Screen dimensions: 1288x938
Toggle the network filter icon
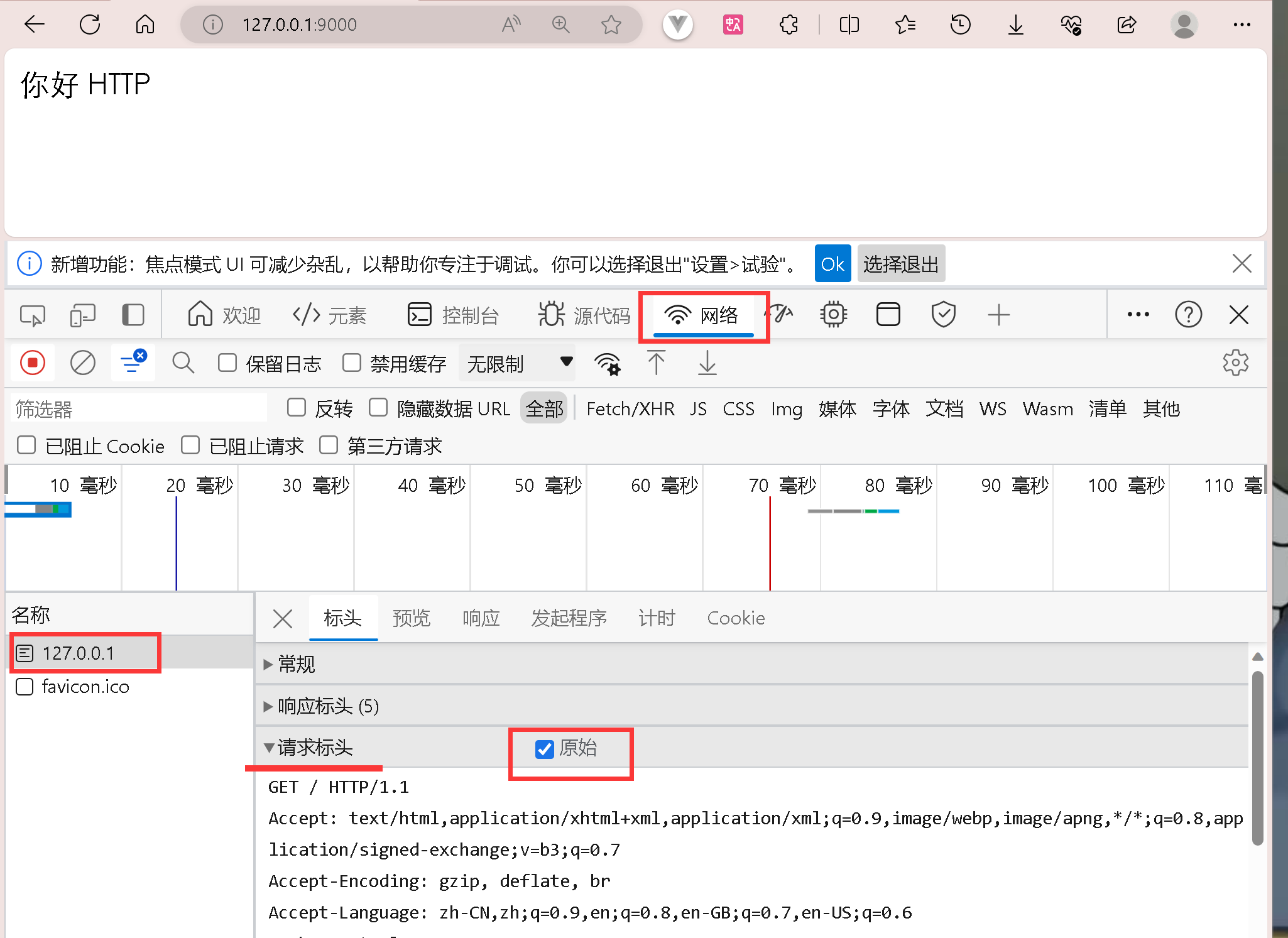point(133,363)
